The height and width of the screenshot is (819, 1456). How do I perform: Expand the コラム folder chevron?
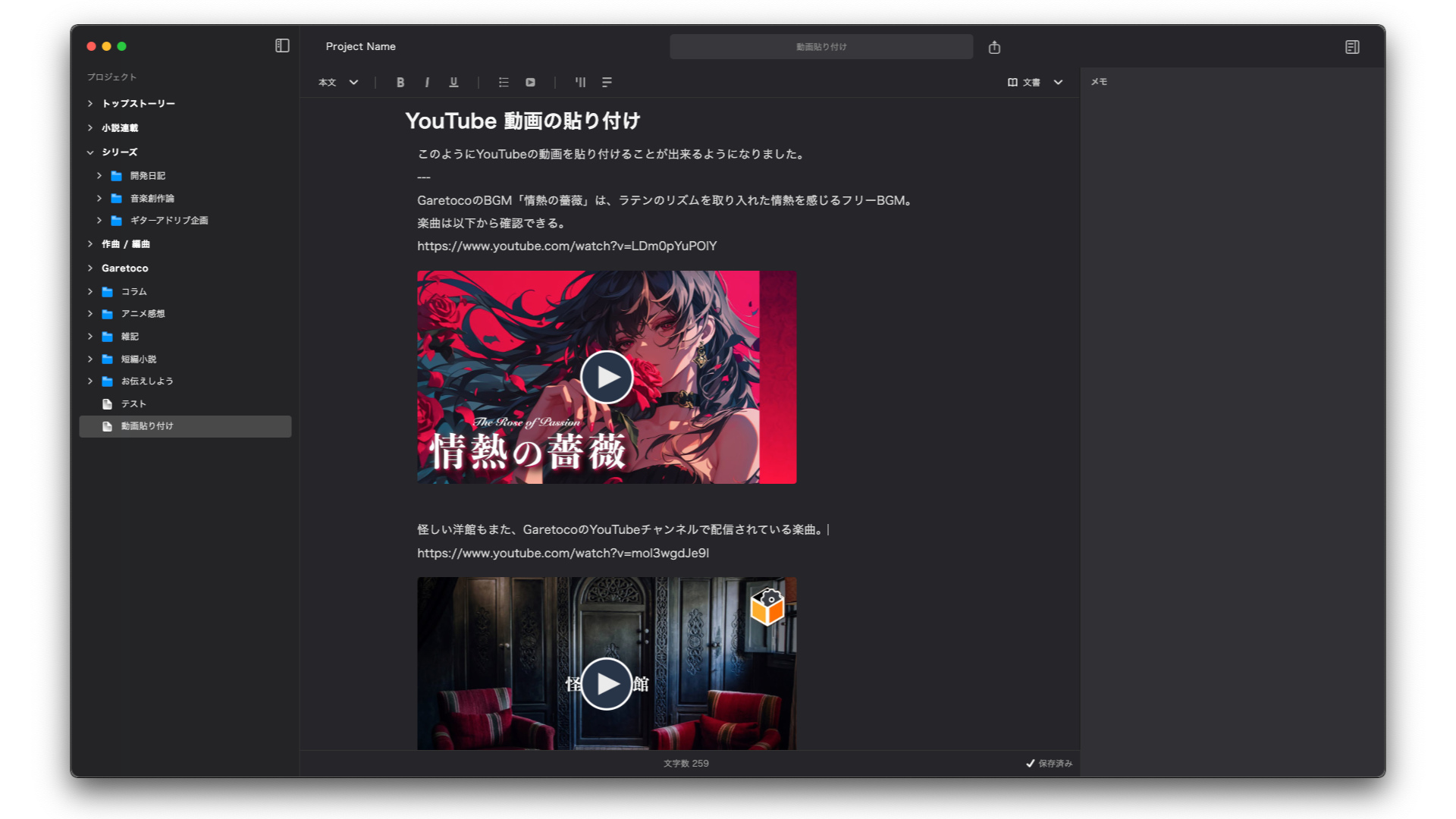coord(90,291)
